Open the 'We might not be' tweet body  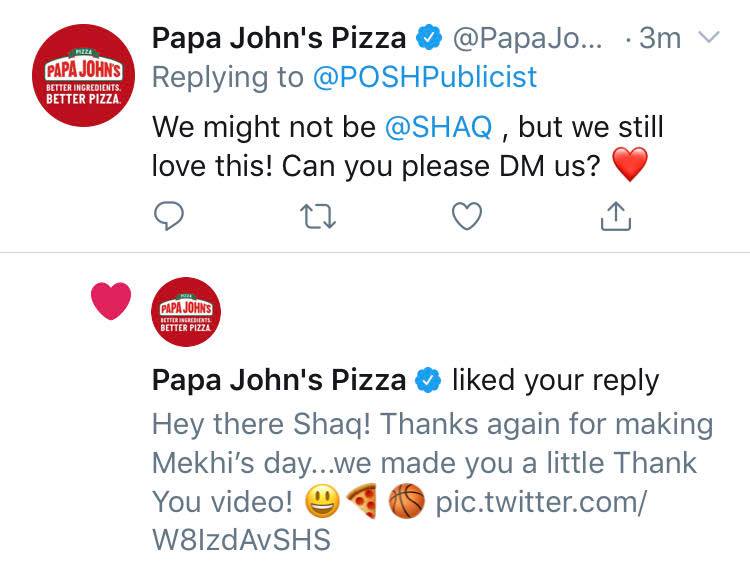point(408,147)
